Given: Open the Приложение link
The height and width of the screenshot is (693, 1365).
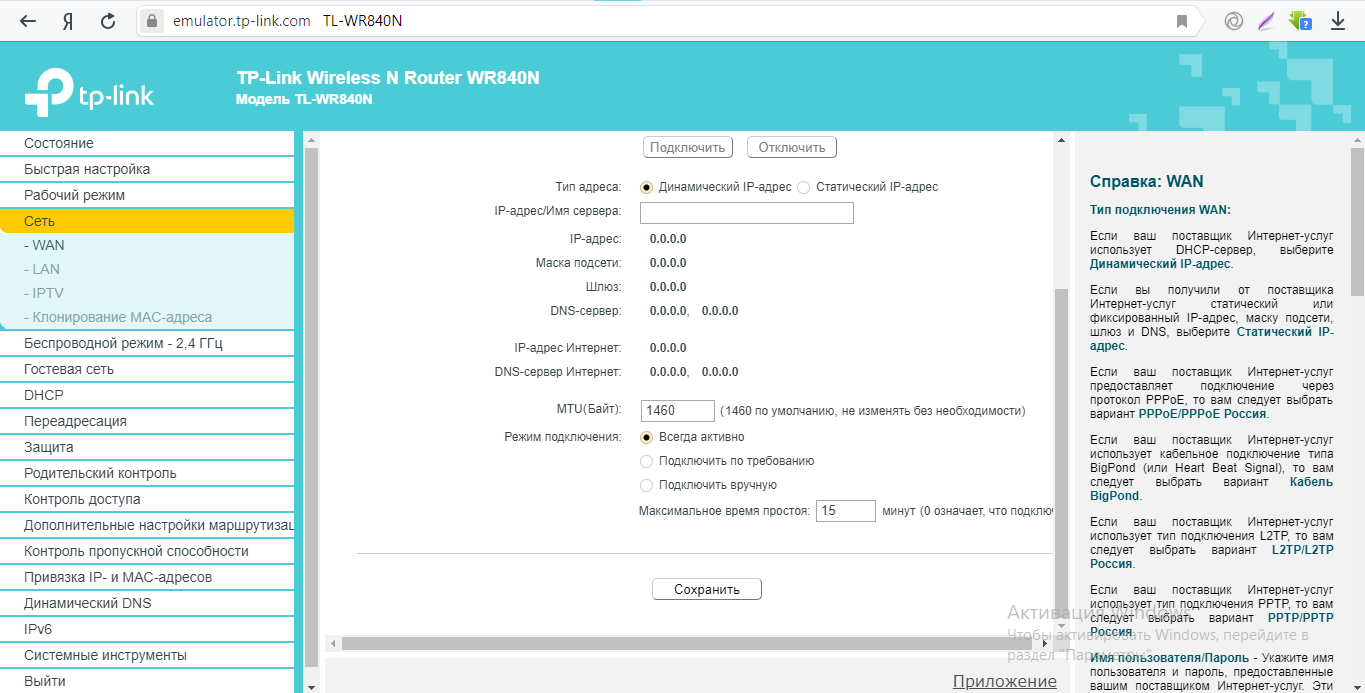Looking at the screenshot, I should [1005, 681].
